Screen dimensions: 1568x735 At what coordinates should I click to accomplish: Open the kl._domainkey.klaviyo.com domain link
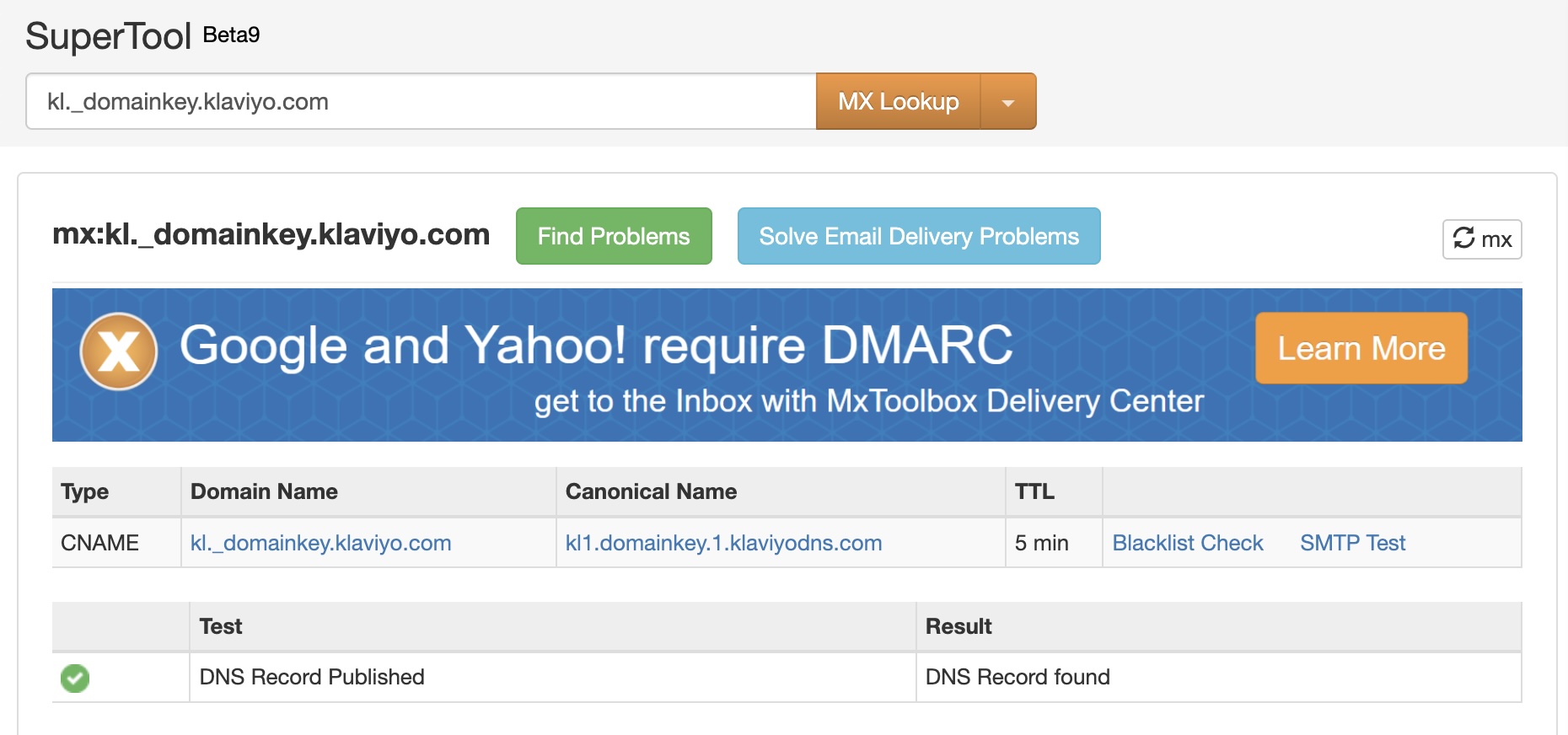(x=320, y=543)
